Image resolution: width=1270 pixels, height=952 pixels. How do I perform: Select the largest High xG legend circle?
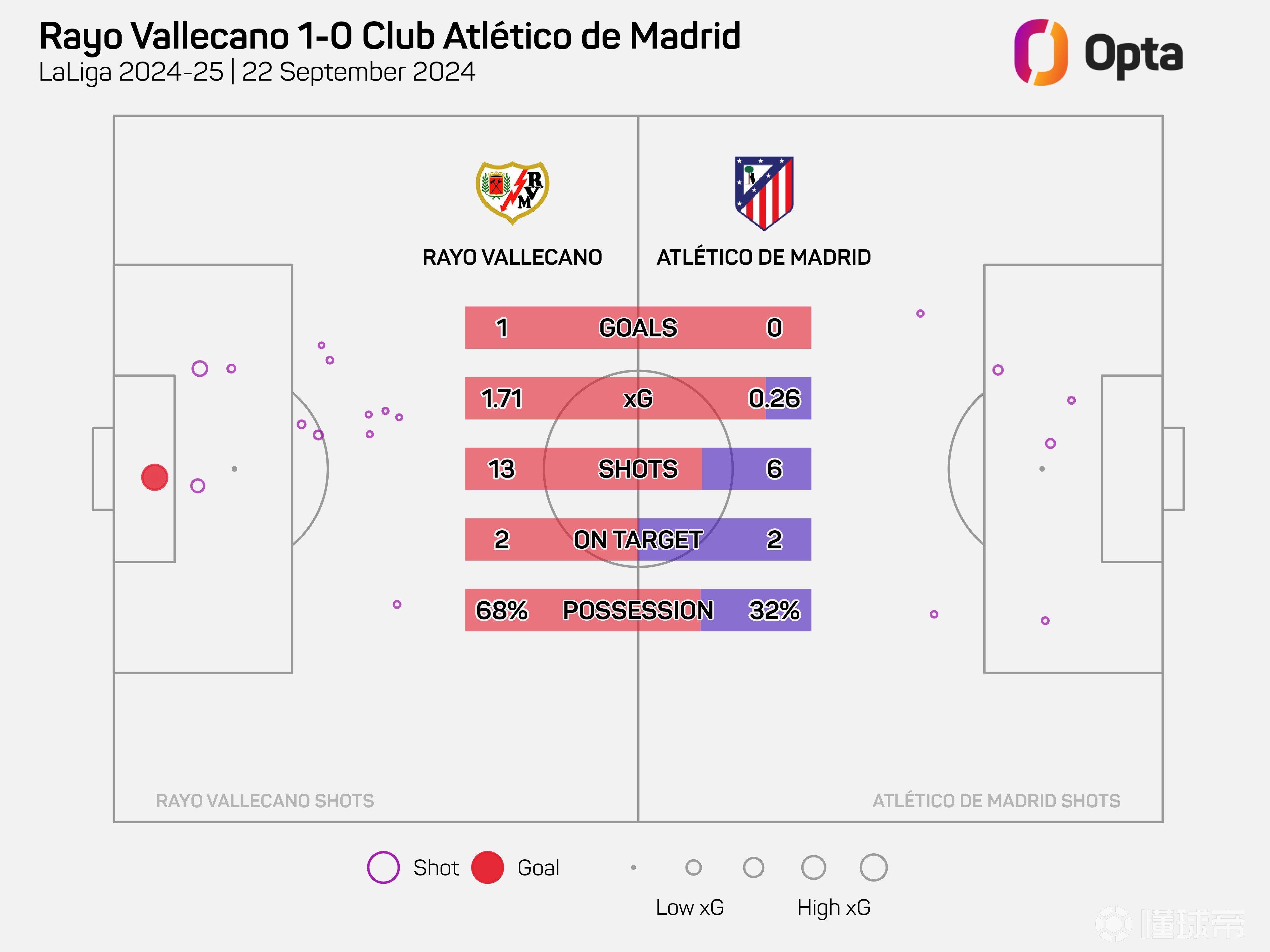pyautogui.click(x=873, y=867)
